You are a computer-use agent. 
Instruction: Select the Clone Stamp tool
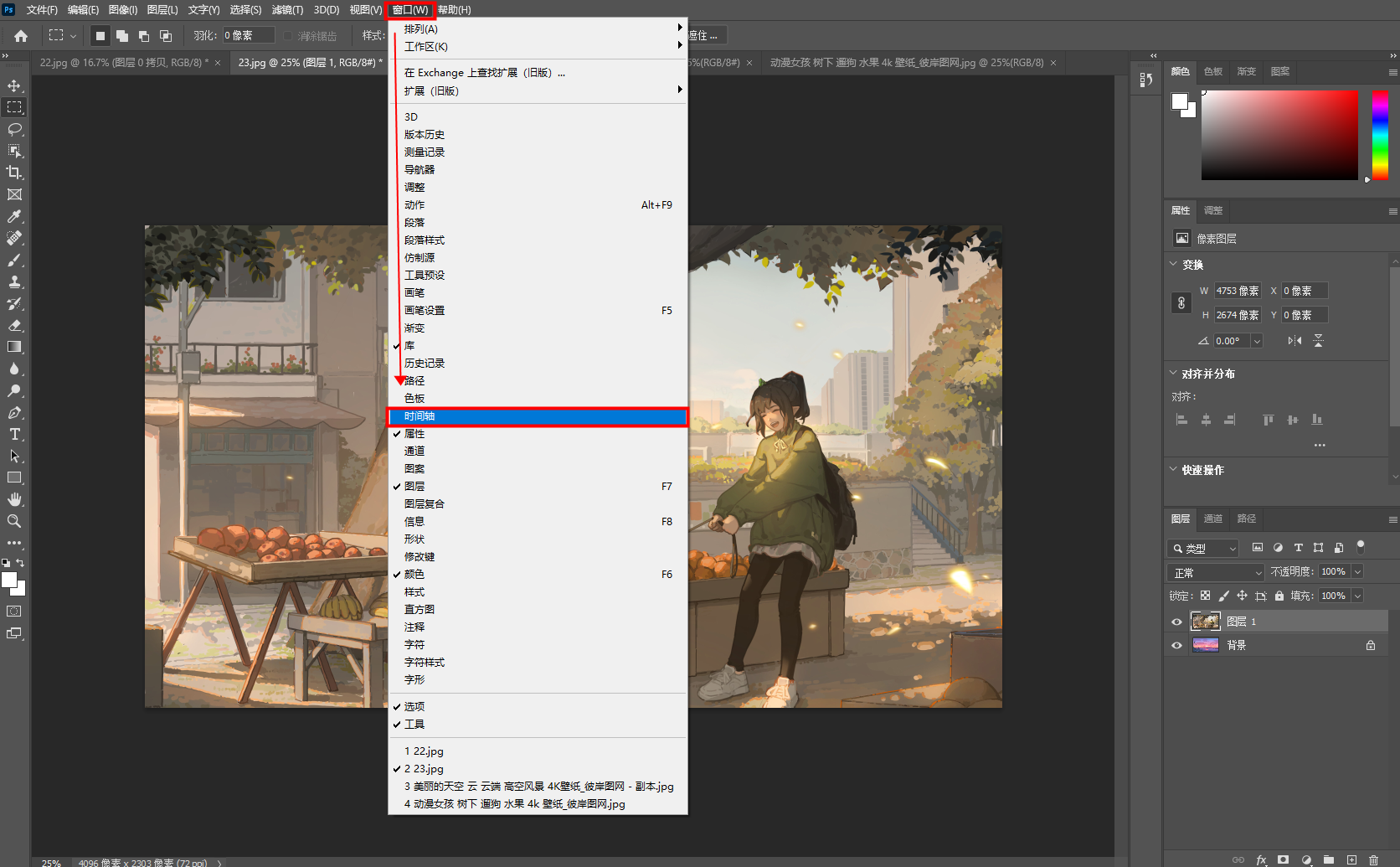(x=14, y=281)
